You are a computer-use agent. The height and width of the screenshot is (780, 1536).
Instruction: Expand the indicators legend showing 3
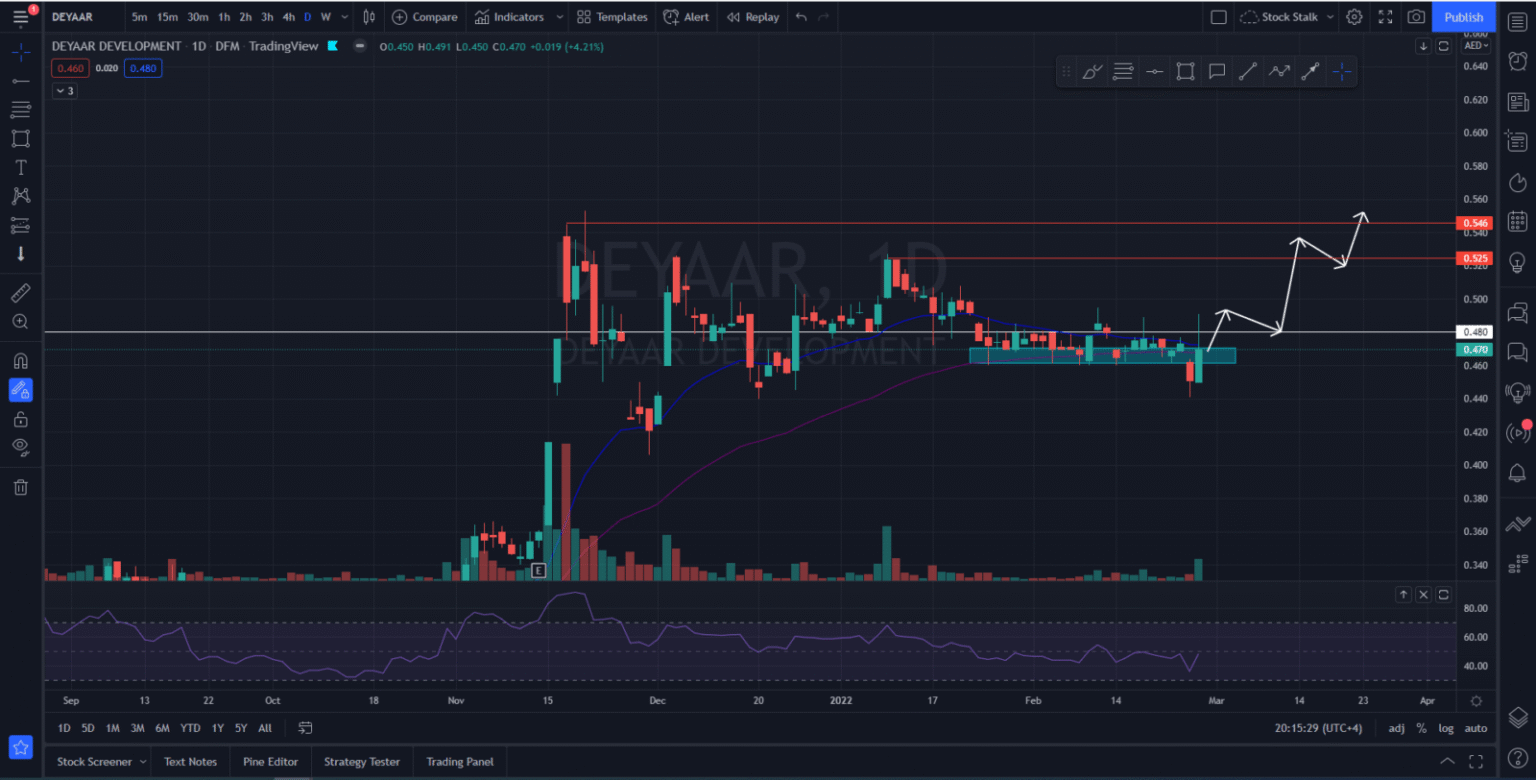(x=64, y=90)
